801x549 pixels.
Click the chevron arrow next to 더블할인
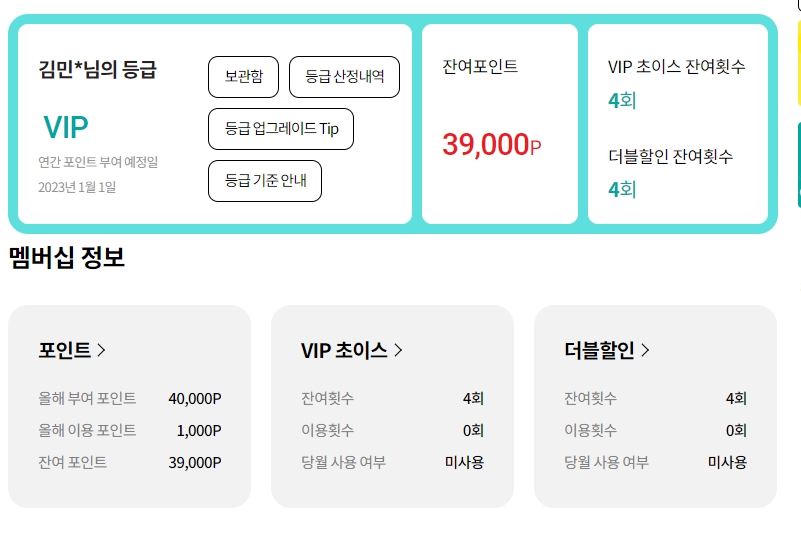pos(645,350)
